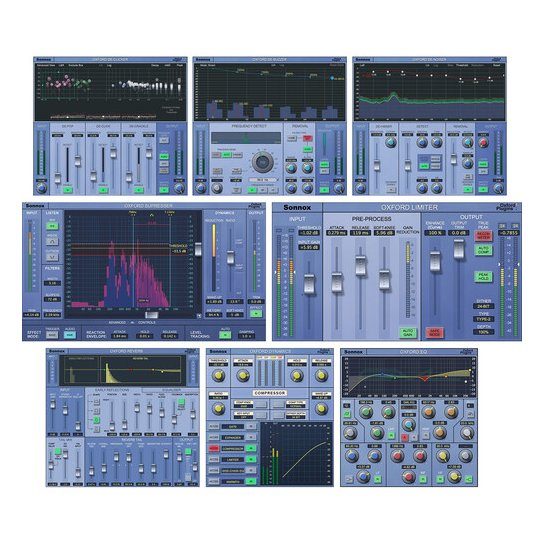Open the Type TYPE-2 selector in Limiter
The image size is (544, 544).
(483, 319)
